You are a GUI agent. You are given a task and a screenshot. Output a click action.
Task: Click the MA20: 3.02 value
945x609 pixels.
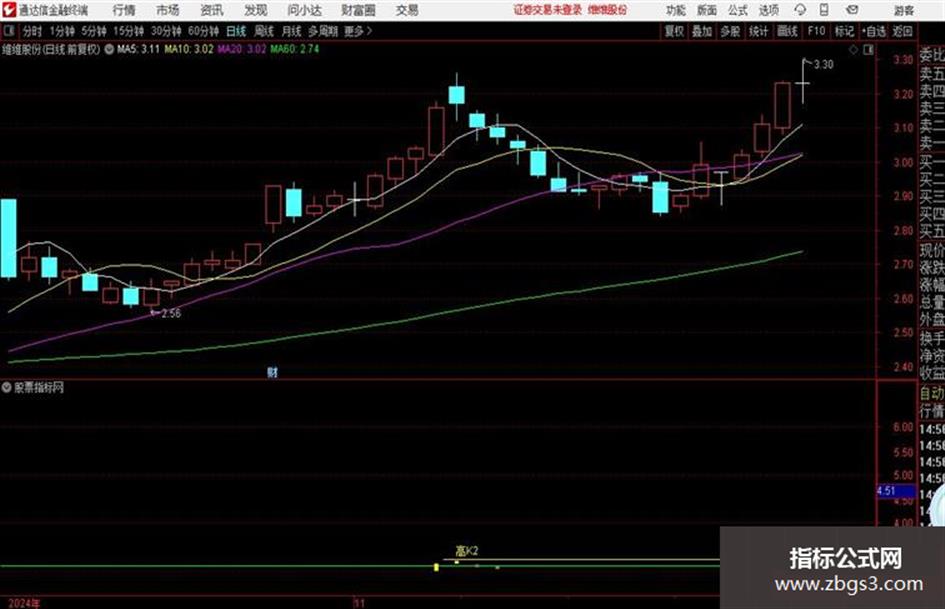pos(242,49)
